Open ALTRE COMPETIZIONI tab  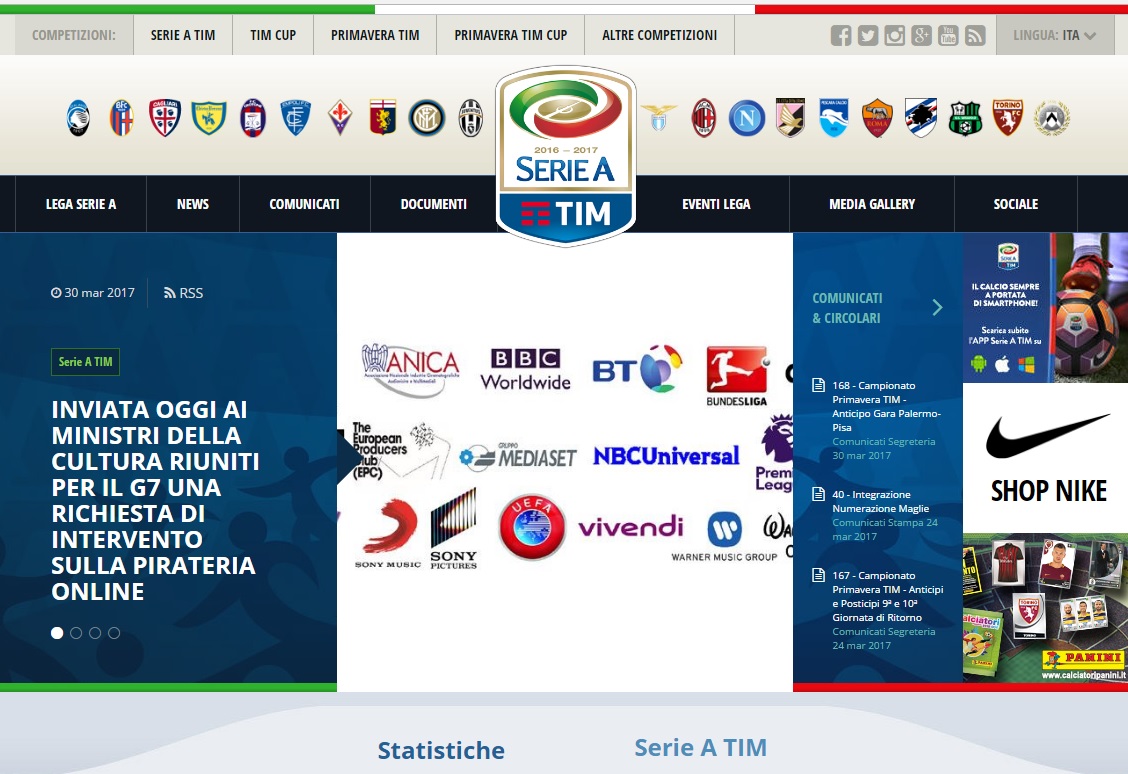659,35
